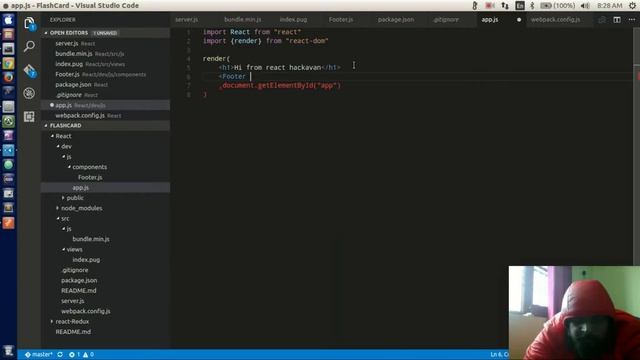Image resolution: width=640 pixels, height=360 pixels.
Task: Open Footer.js in the file tree
Action: pyautogui.click(x=90, y=177)
